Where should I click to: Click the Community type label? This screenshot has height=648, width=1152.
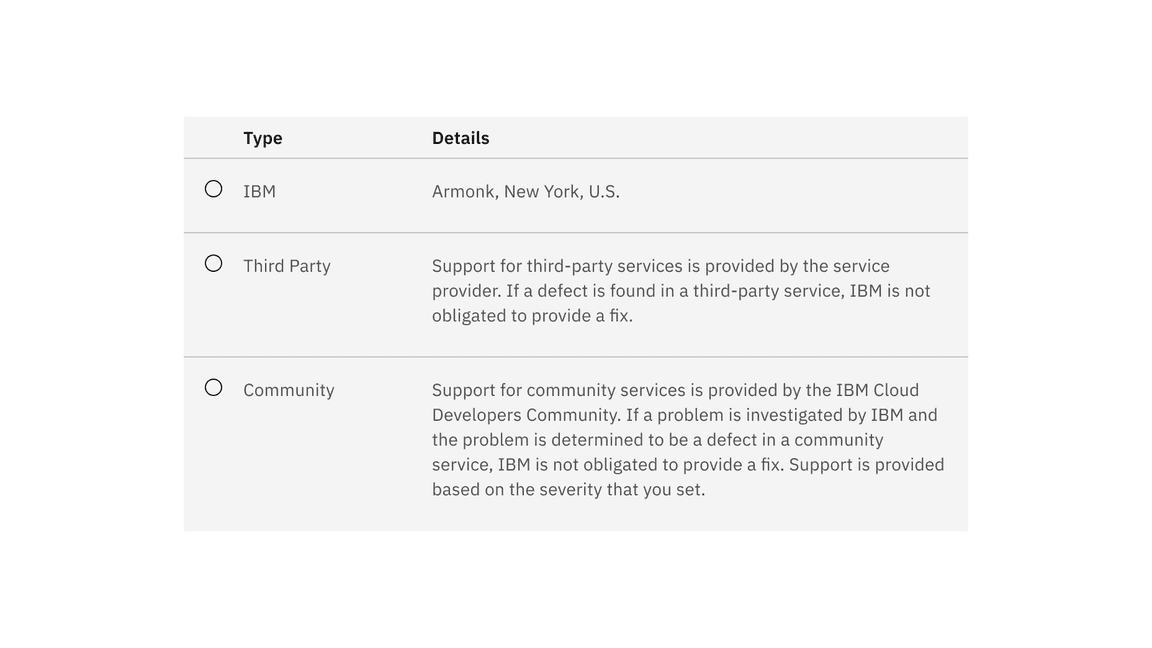(x=289, y=390)
